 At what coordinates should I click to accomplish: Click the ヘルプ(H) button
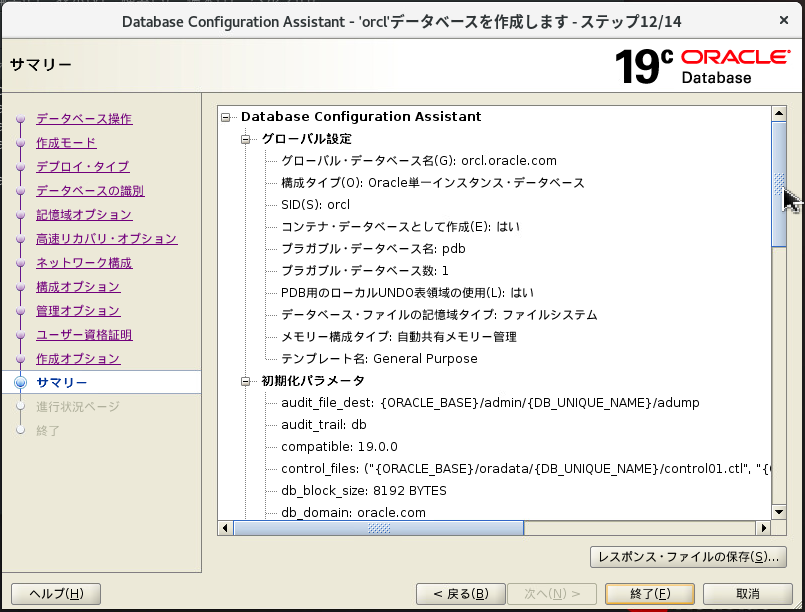point(56,594)
